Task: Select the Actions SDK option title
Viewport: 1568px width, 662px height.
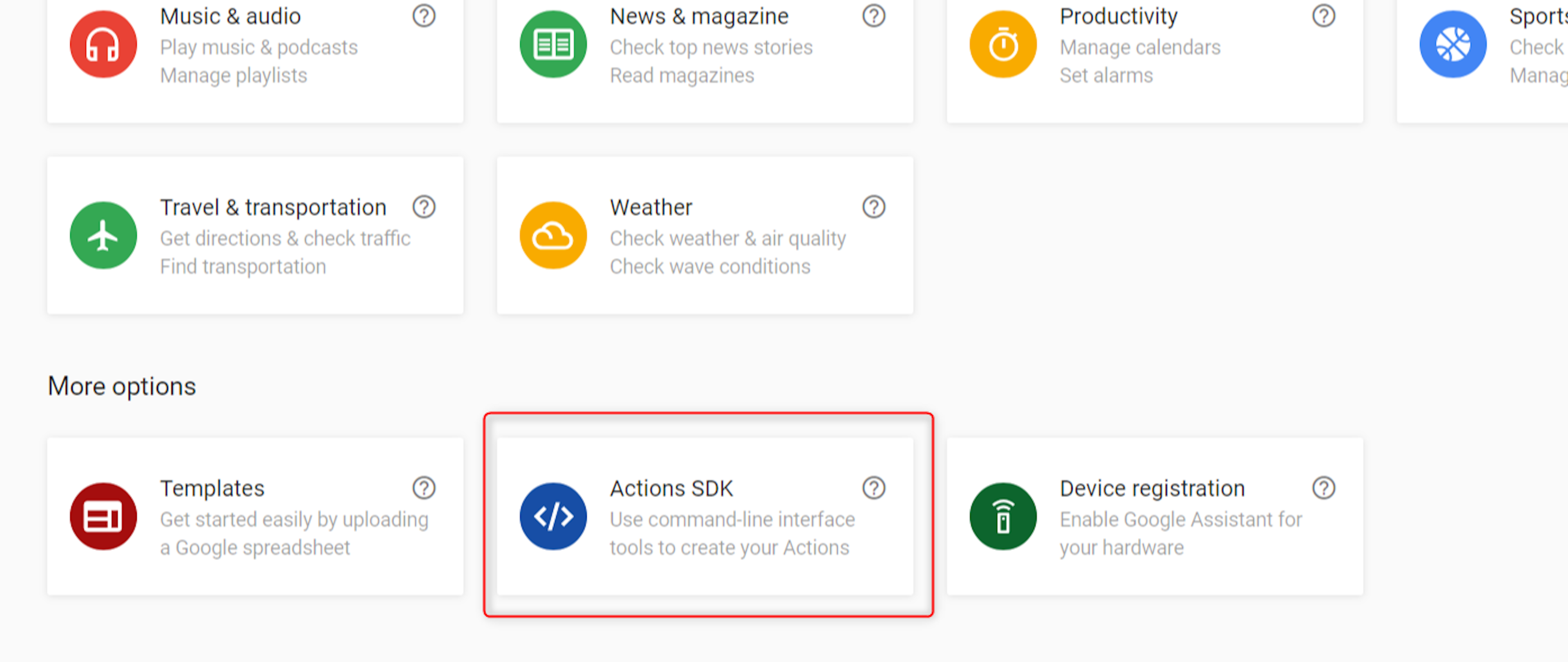Action: (x=671, y=489)
